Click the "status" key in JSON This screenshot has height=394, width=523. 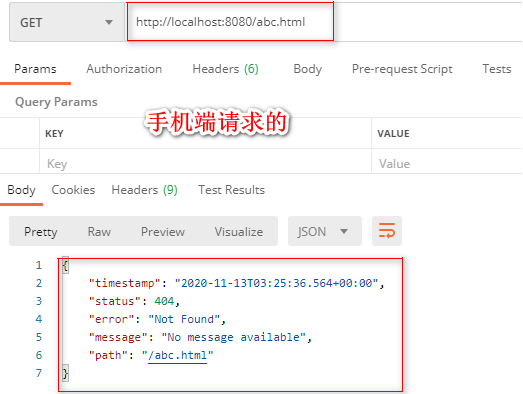pos(115,301)
